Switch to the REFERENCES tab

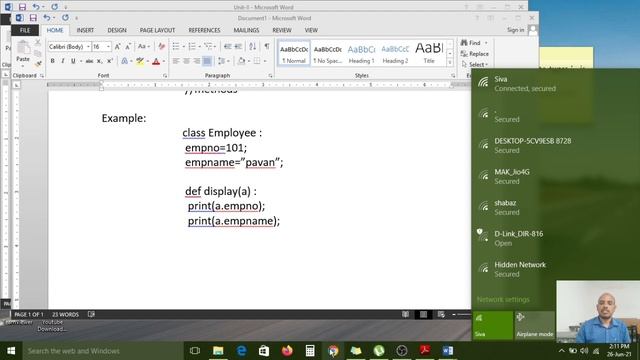tap(204, 30)
